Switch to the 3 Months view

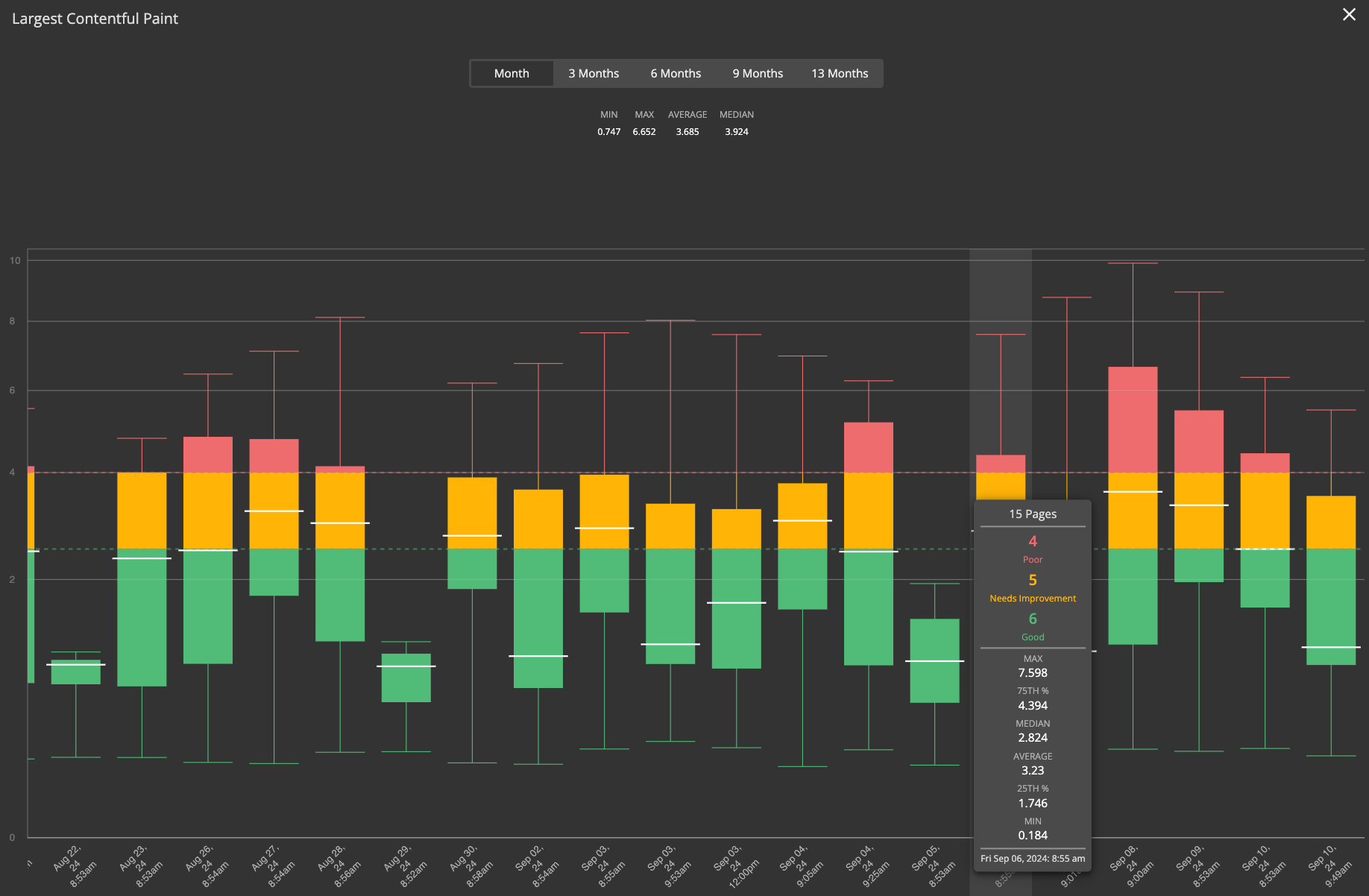tap(594, 73)
